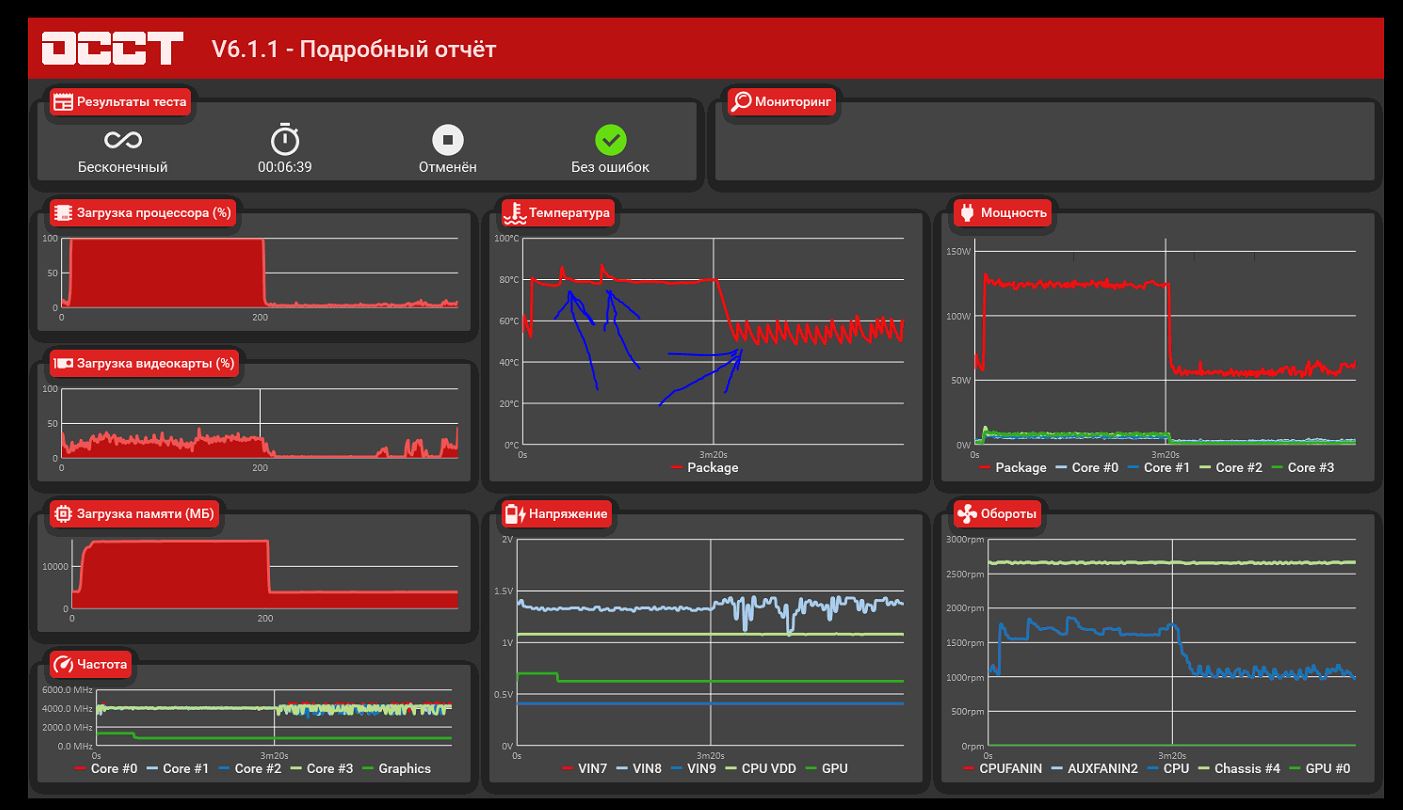
Task: Click the fan icon in Обороты label
Action: click(966, 514)
